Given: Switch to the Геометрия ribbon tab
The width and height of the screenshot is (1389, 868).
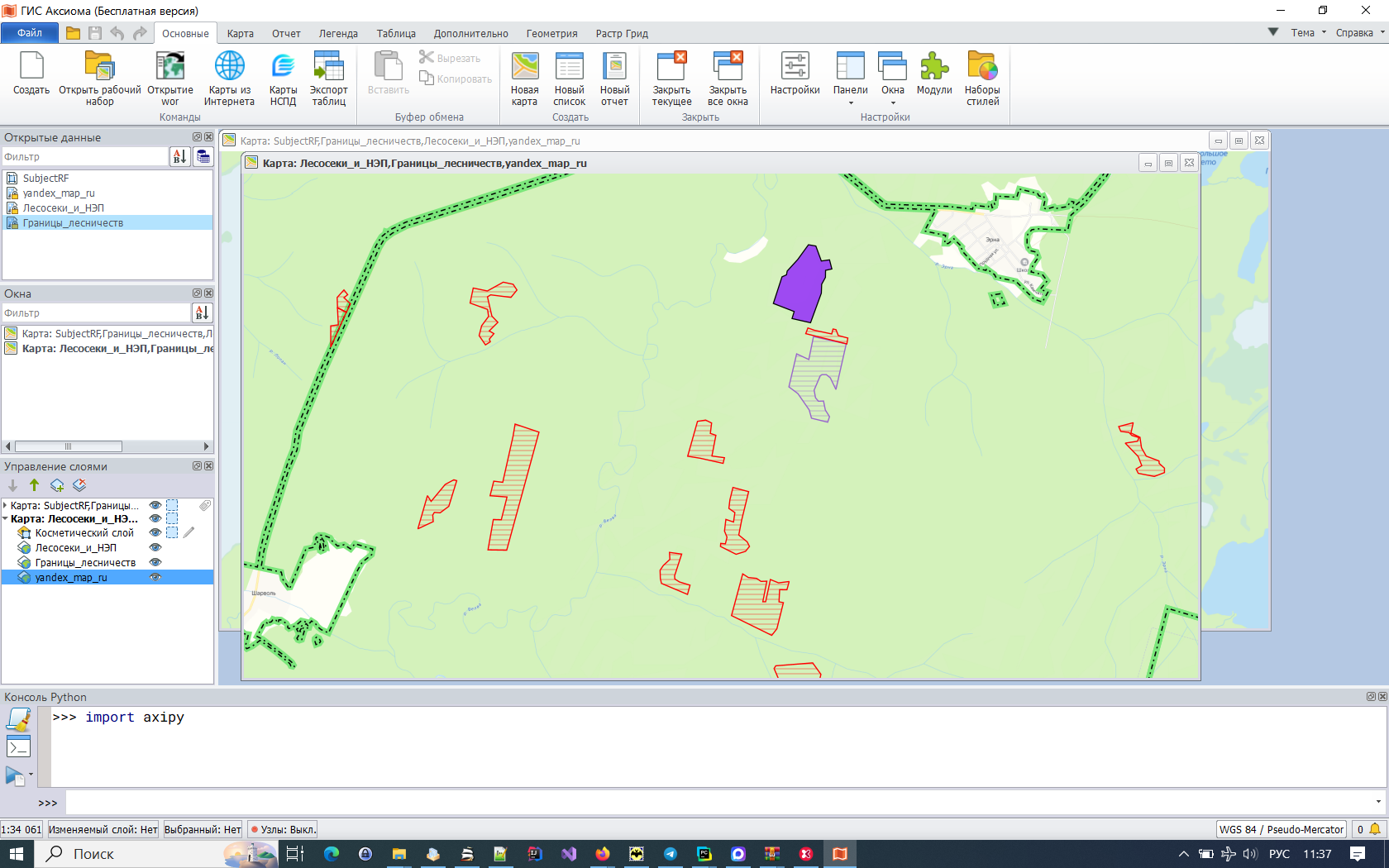Looking at the screenshot, I should (551, 34).
